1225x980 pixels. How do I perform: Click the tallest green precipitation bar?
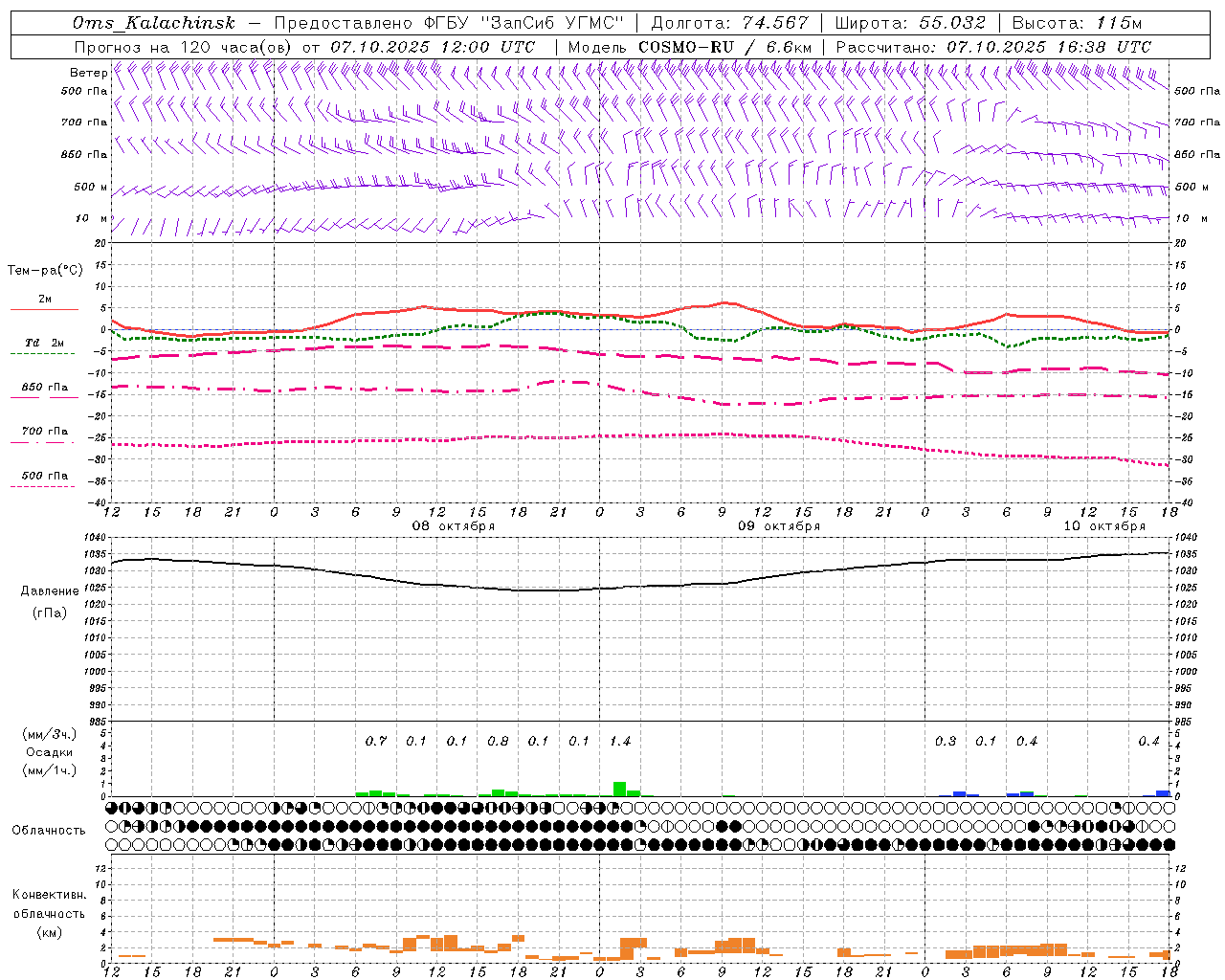tap(620, 790)
